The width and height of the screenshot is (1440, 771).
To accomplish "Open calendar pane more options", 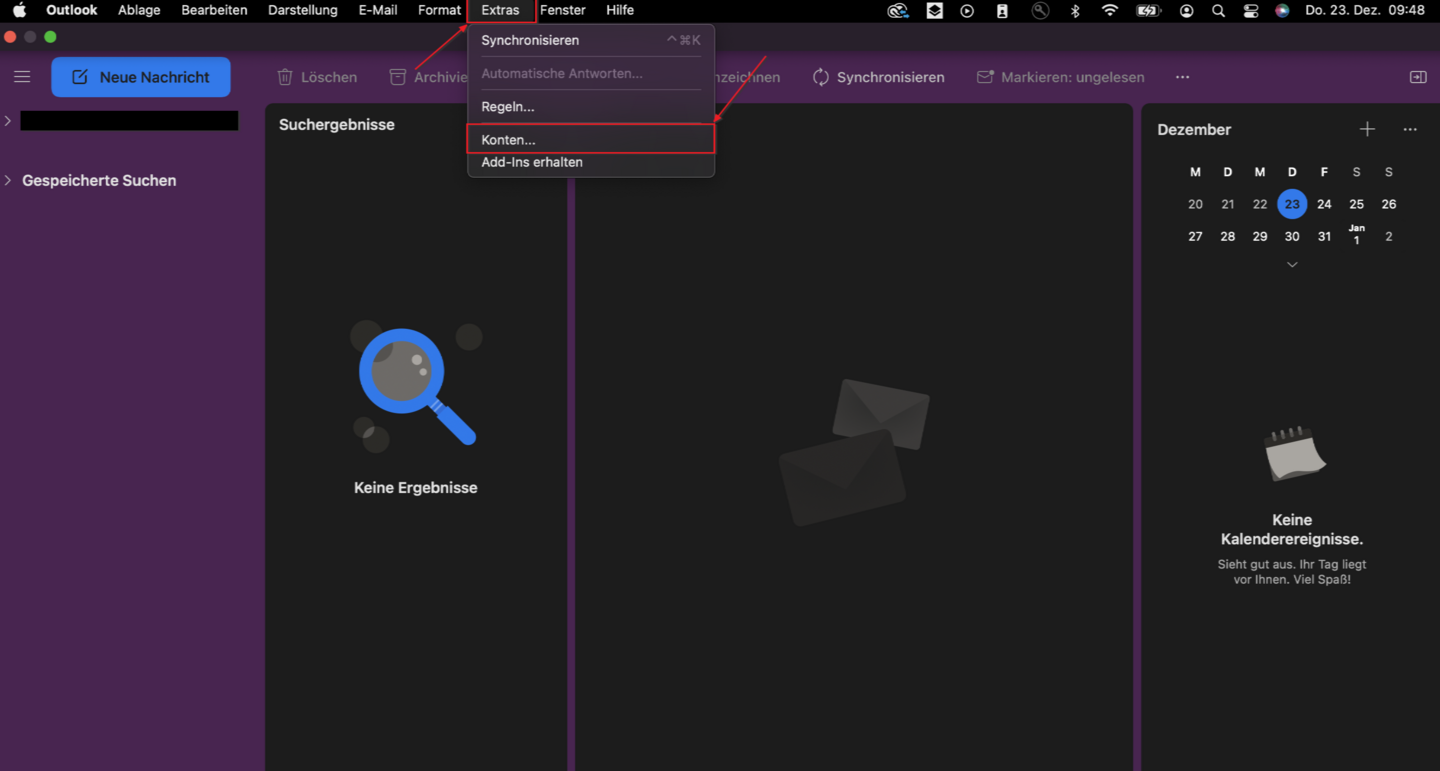I will tap(1410, 129).
